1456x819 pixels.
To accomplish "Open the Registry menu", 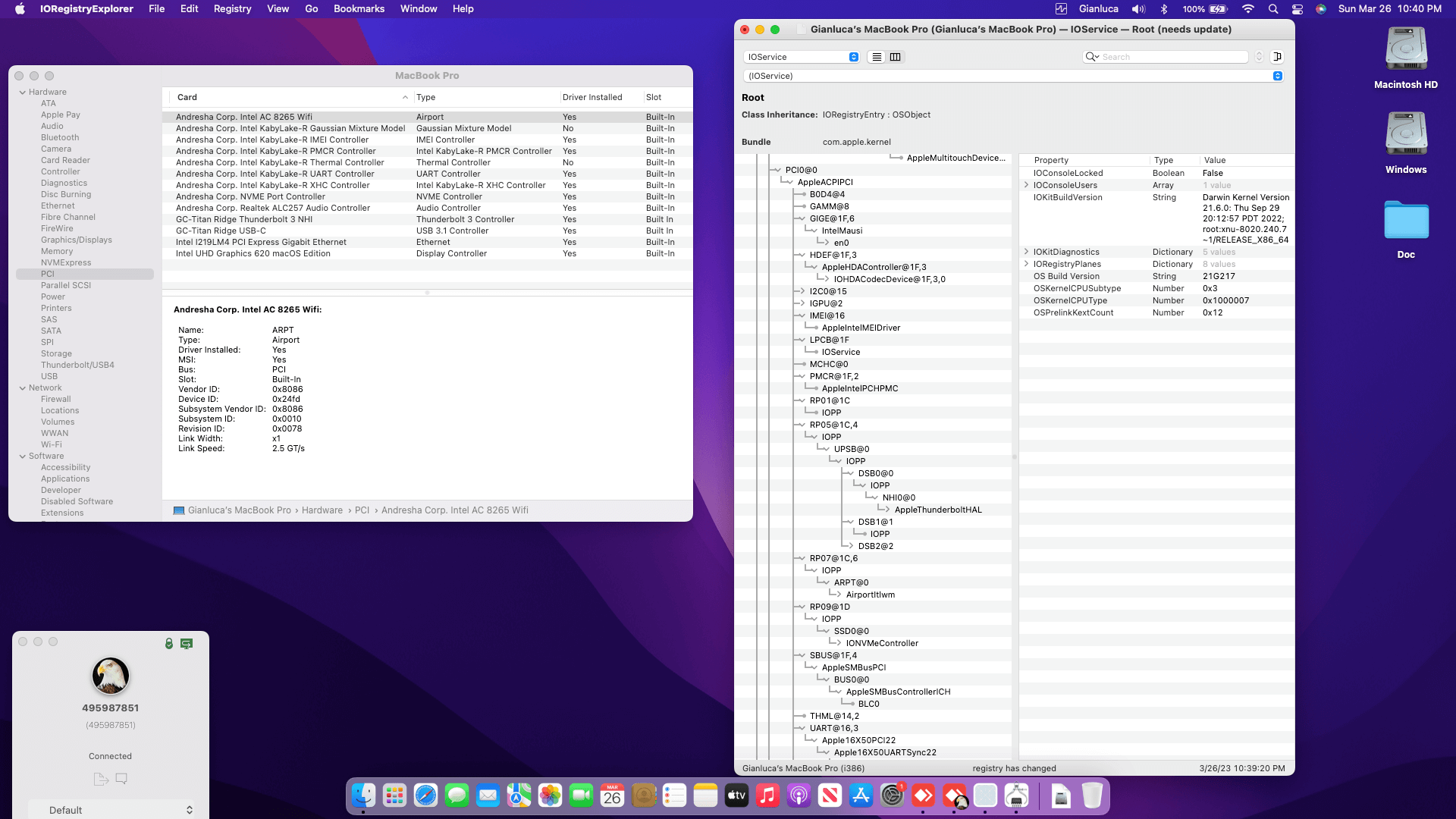I will (x=232, y=9).
